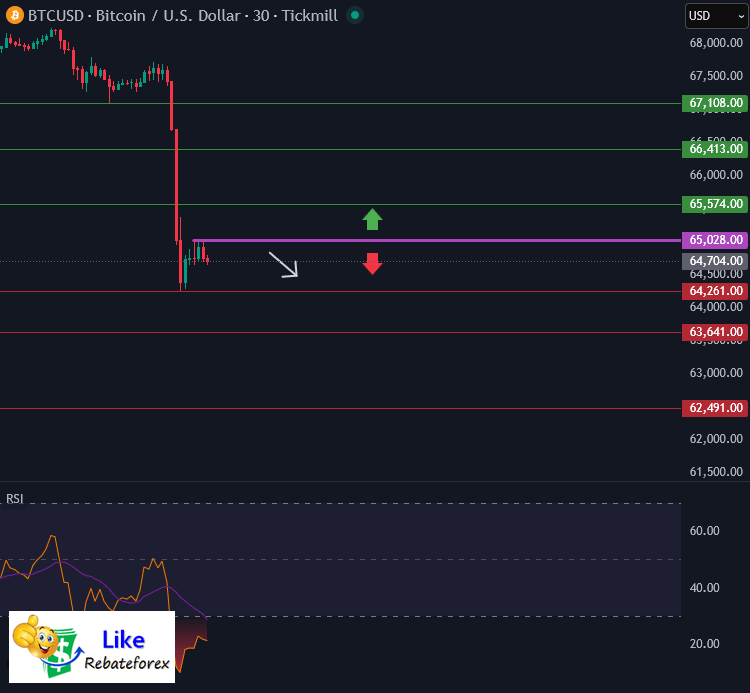Image resolution: width=750 pixels, height=693 pixels.
Task: Click the BTCUSD symbol name in the header
Action: [55, 16]
